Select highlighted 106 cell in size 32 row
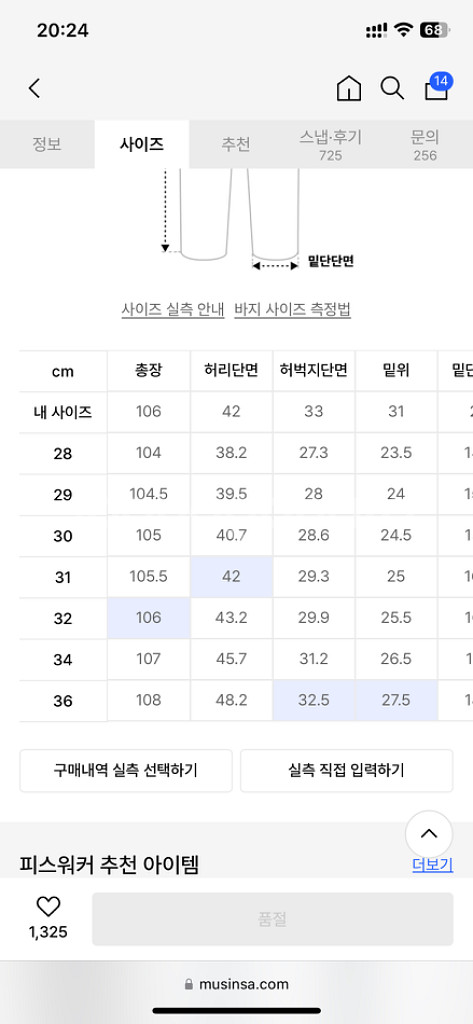473x1024 pixels. coord(149,618)
